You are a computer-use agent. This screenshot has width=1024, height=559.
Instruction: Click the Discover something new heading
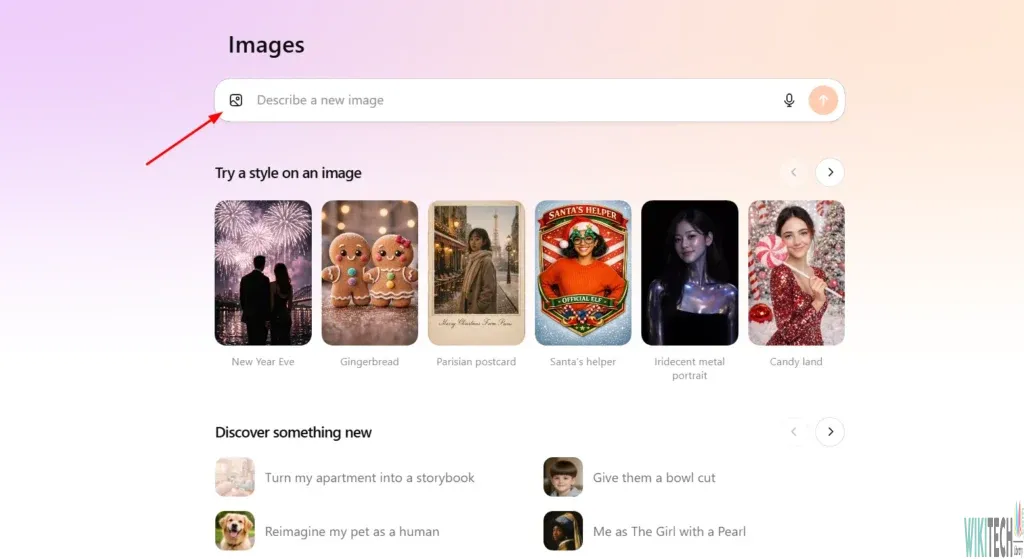pyautogui.click(x=293, y=432)
